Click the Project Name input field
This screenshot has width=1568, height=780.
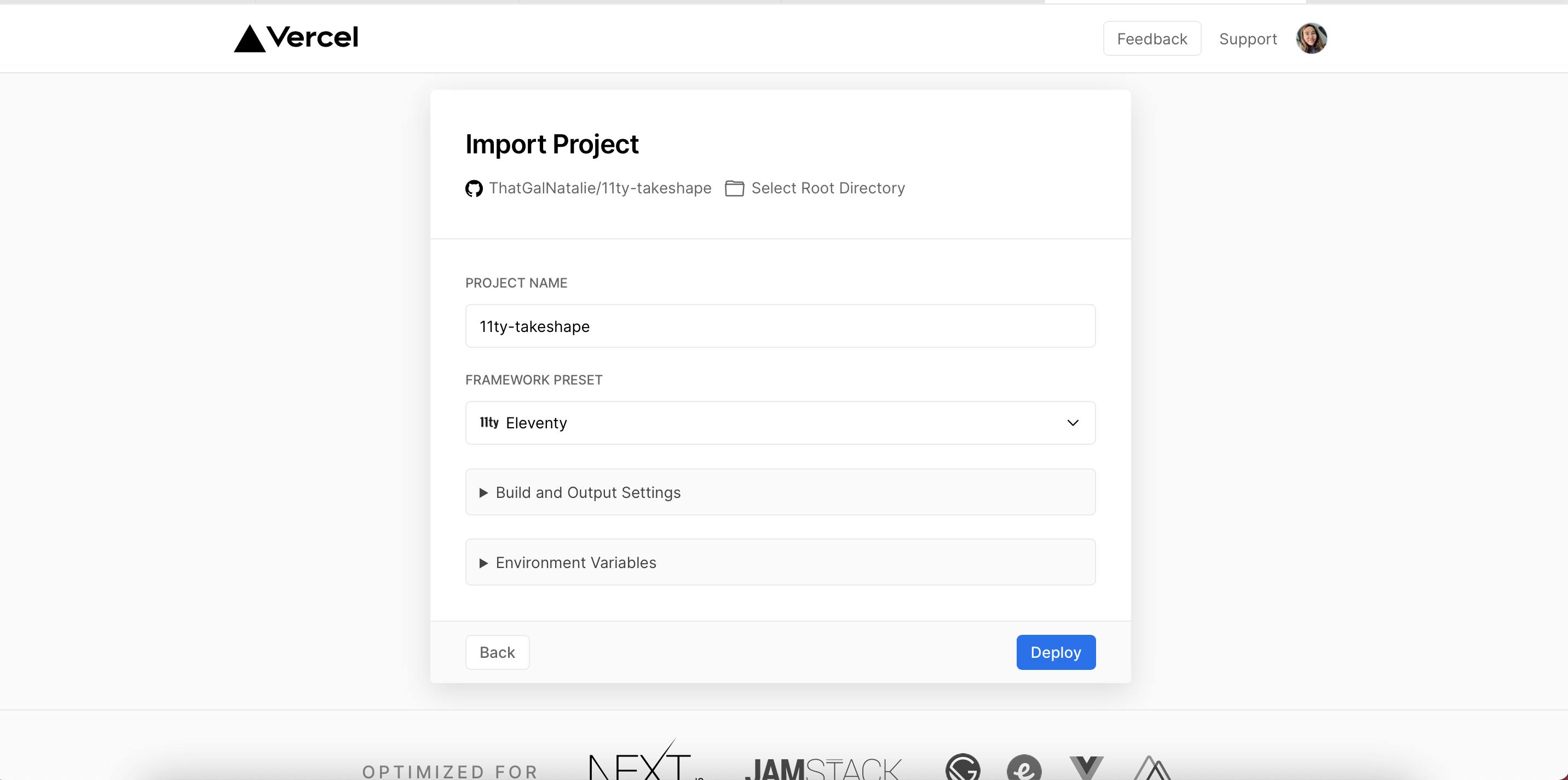pos(780,326)
